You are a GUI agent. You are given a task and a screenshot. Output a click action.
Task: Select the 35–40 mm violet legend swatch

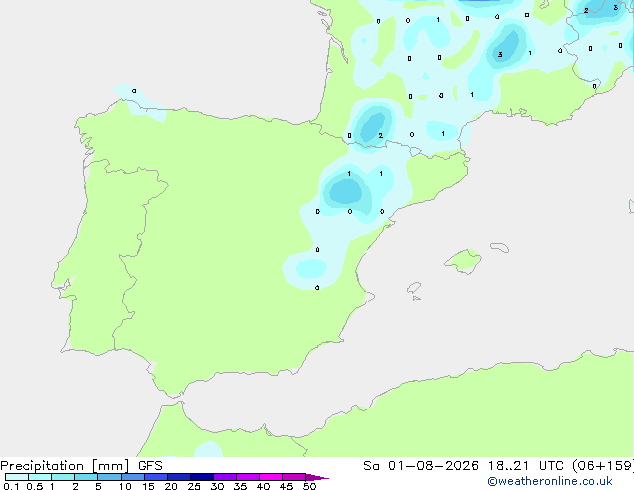tap(248, 477)
